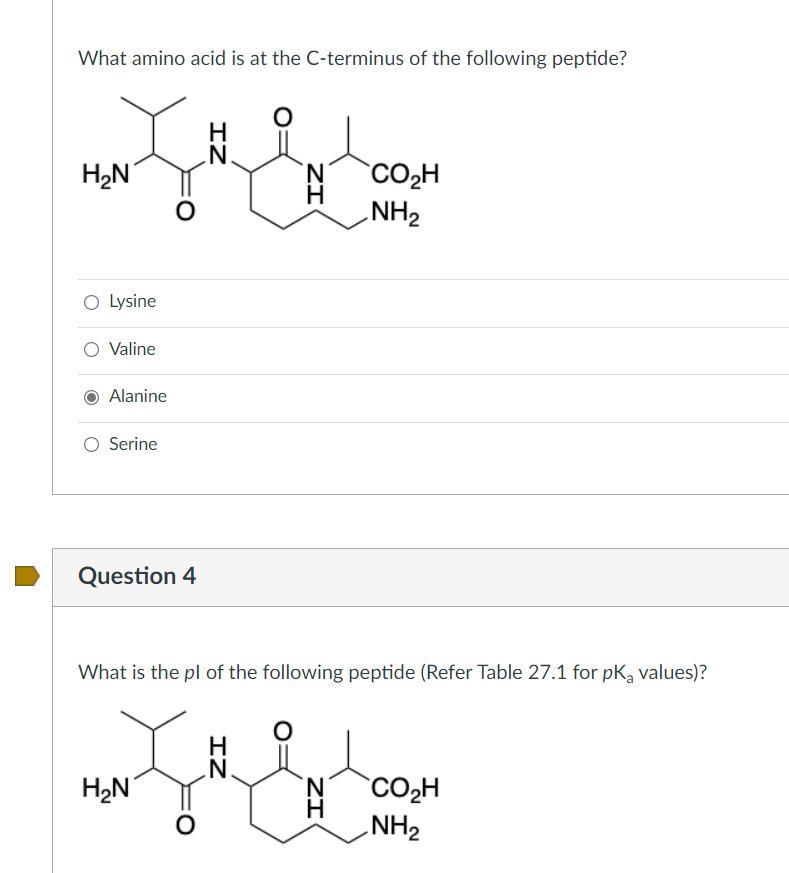
Task: Click the pI question prompt text
Action: 392,672
